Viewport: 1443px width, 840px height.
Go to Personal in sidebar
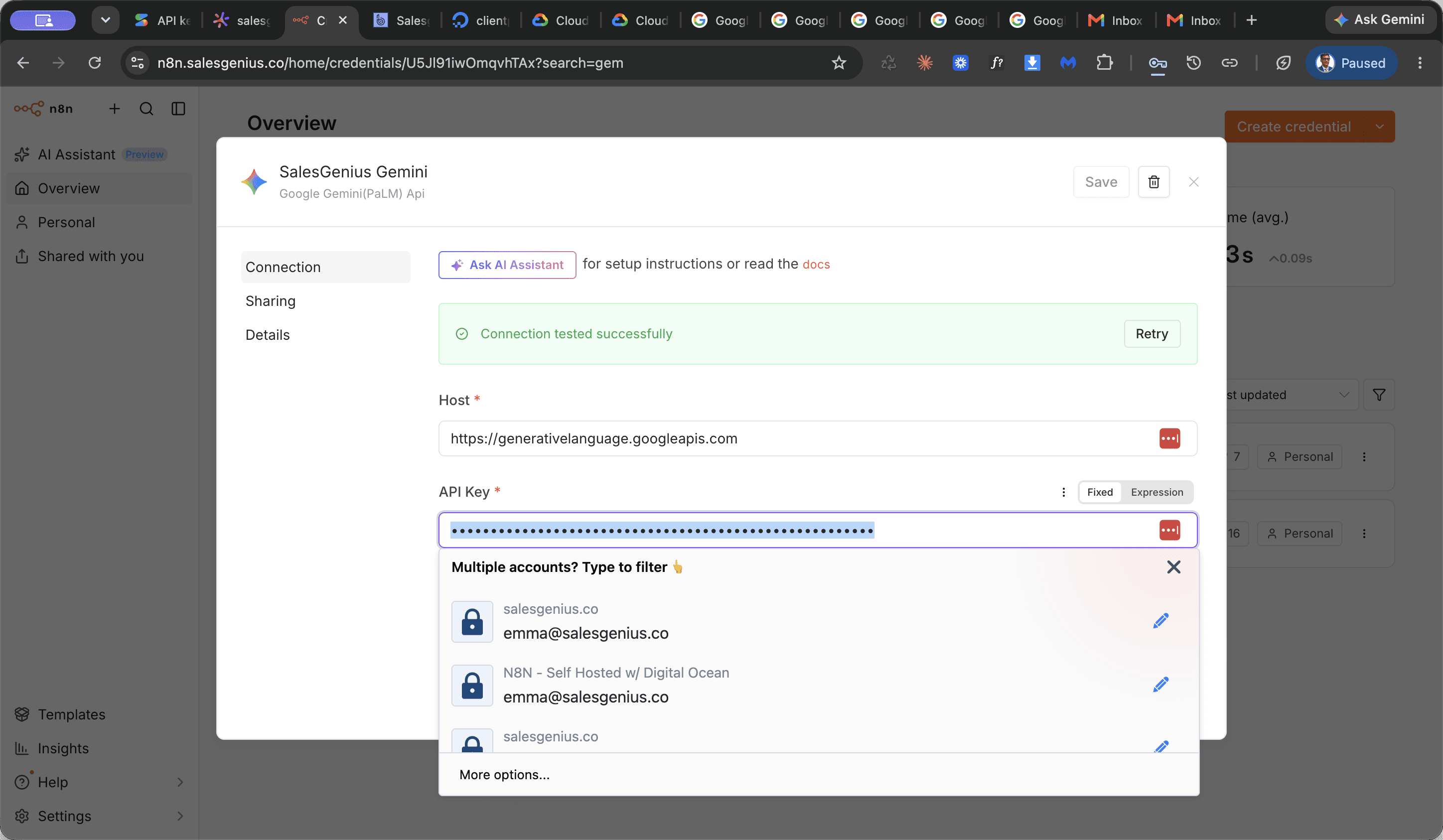click(x=100, y=222)
